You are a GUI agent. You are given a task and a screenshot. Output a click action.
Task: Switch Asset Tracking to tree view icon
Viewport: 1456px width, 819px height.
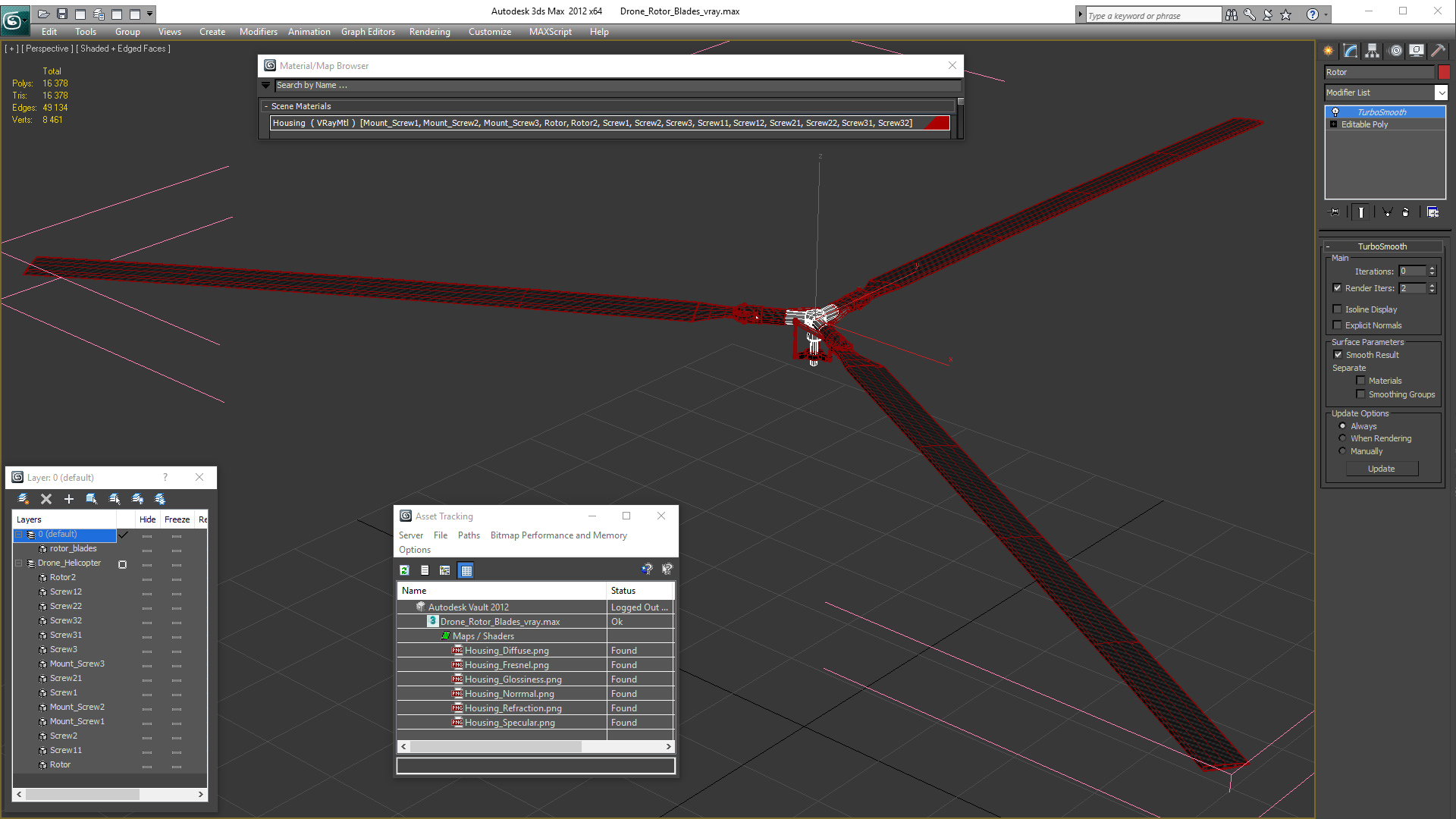pyautogui.click(x=445, y=570)
